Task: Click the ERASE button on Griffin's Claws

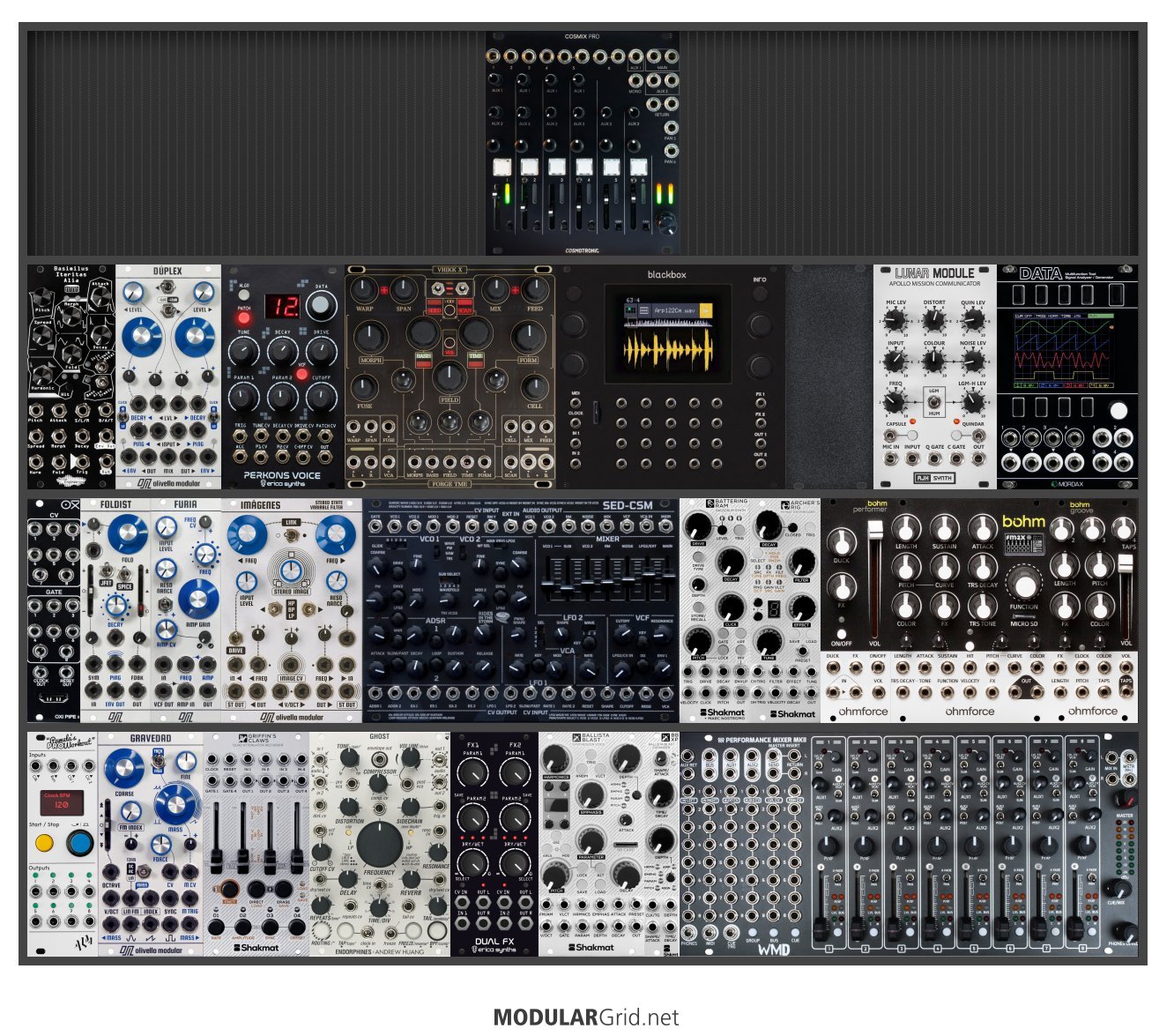Action: coord(283,889)
